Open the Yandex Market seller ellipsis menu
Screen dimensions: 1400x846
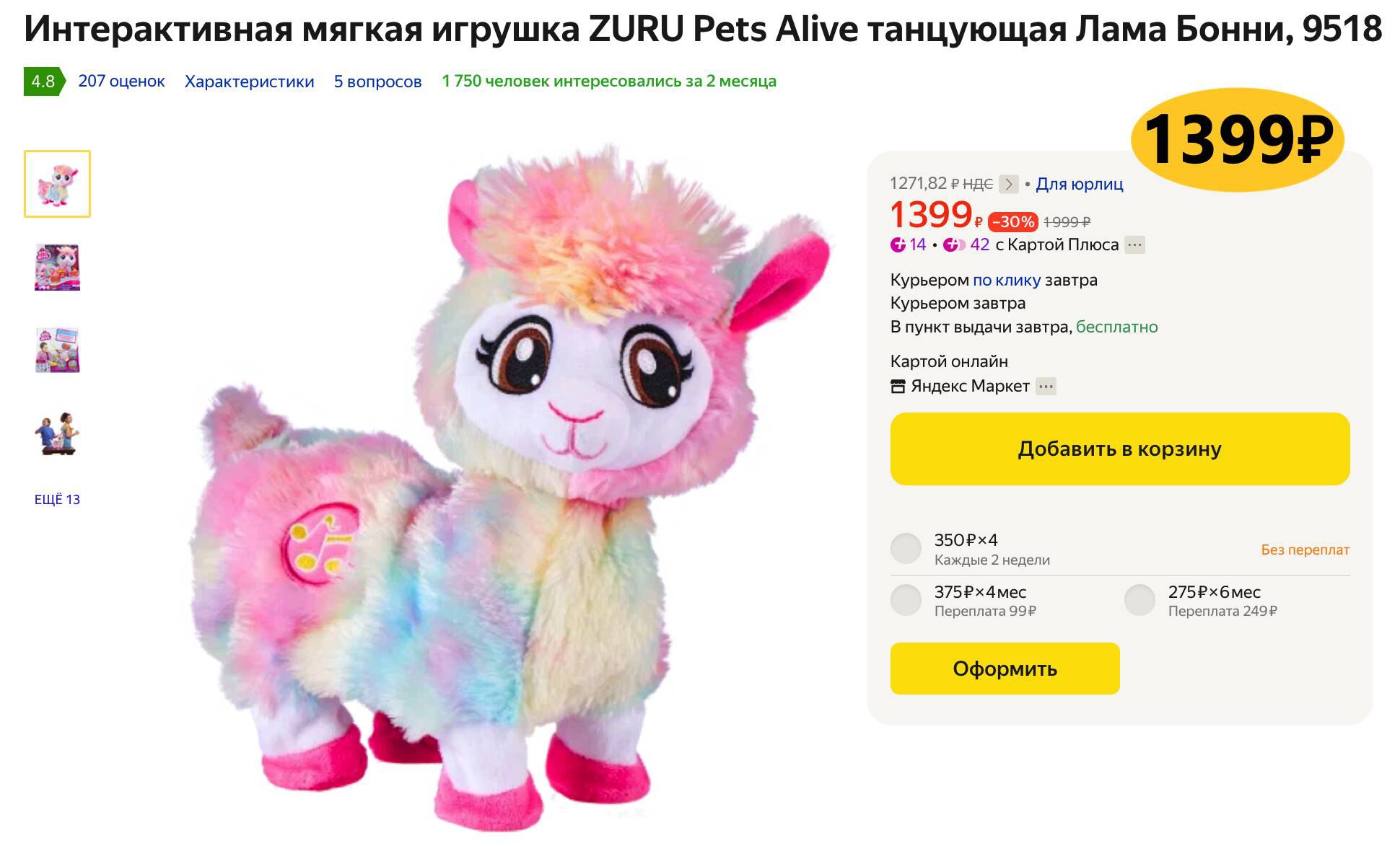[x=1046, y=387]
